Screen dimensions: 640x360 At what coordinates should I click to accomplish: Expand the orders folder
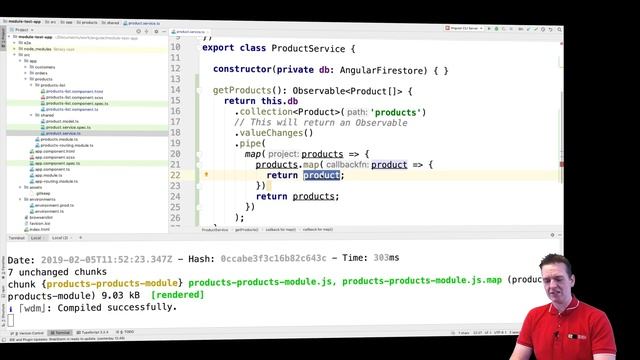pos(26,73)
